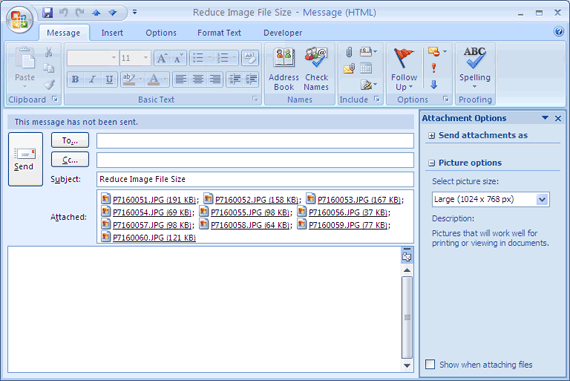Select attachment P7160051.JPG
The width and height of the screenshot is (570, 381).
coord(149,200)
